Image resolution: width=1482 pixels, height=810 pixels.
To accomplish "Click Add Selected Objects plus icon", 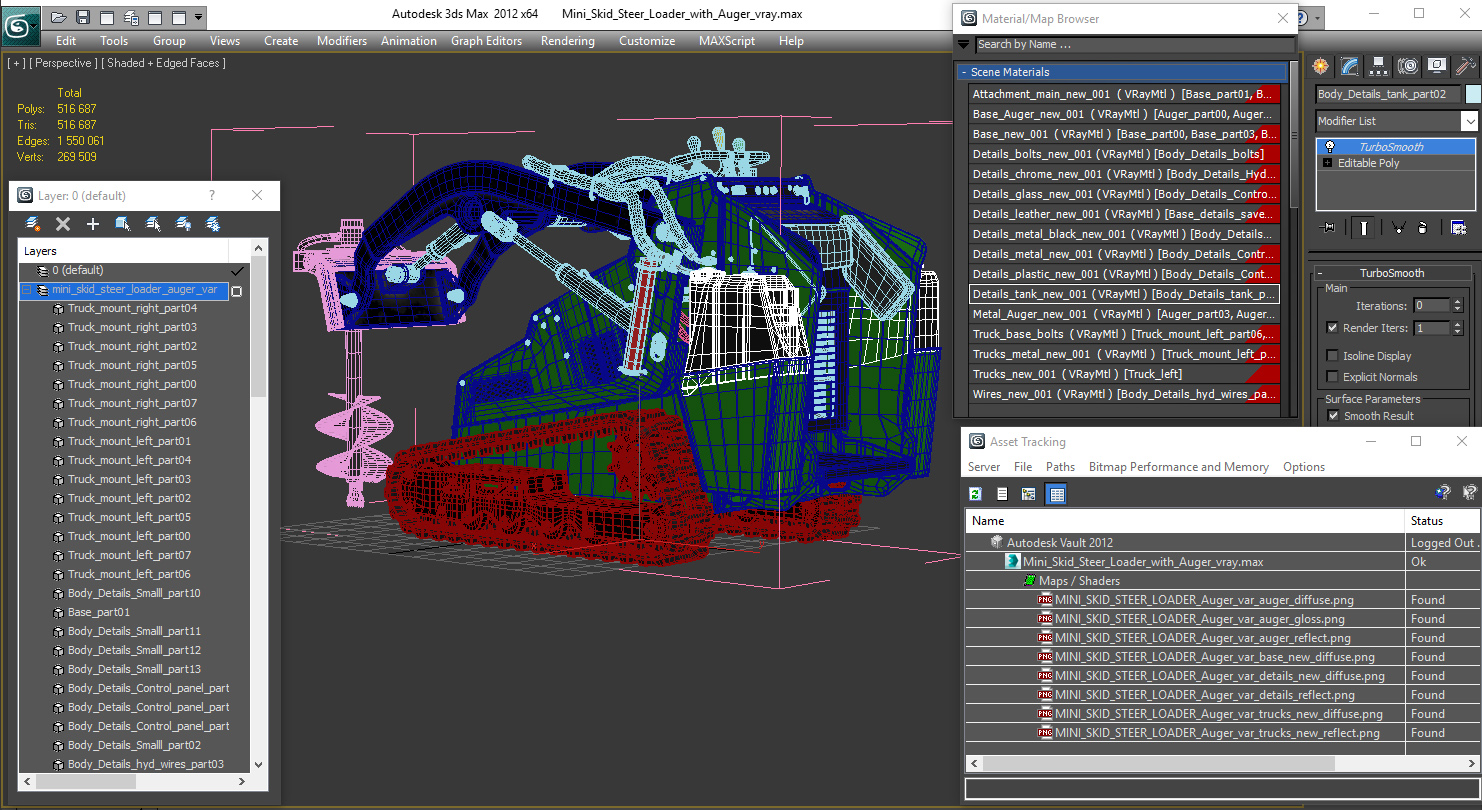I will tap(93, 224).
